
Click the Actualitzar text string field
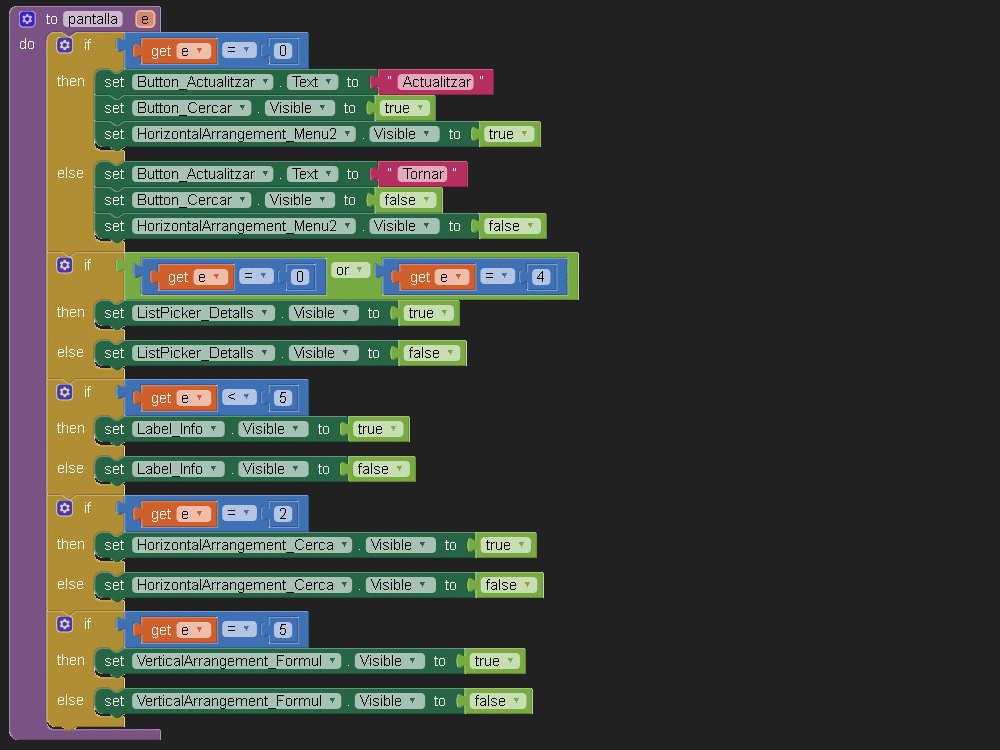coord(436,82)
